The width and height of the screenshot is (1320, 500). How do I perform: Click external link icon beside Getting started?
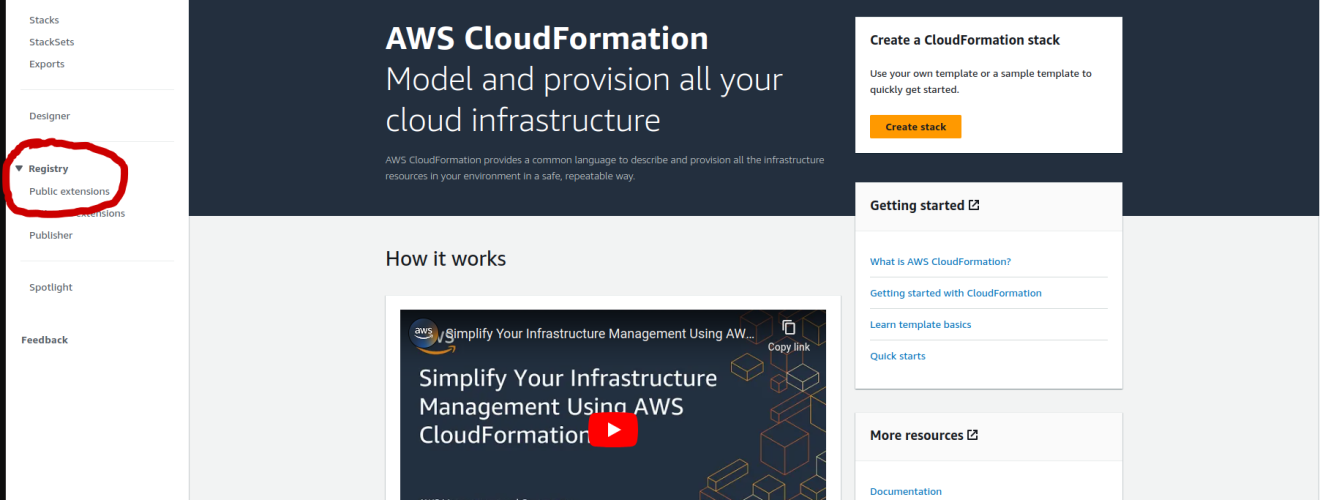pos(974,205)
